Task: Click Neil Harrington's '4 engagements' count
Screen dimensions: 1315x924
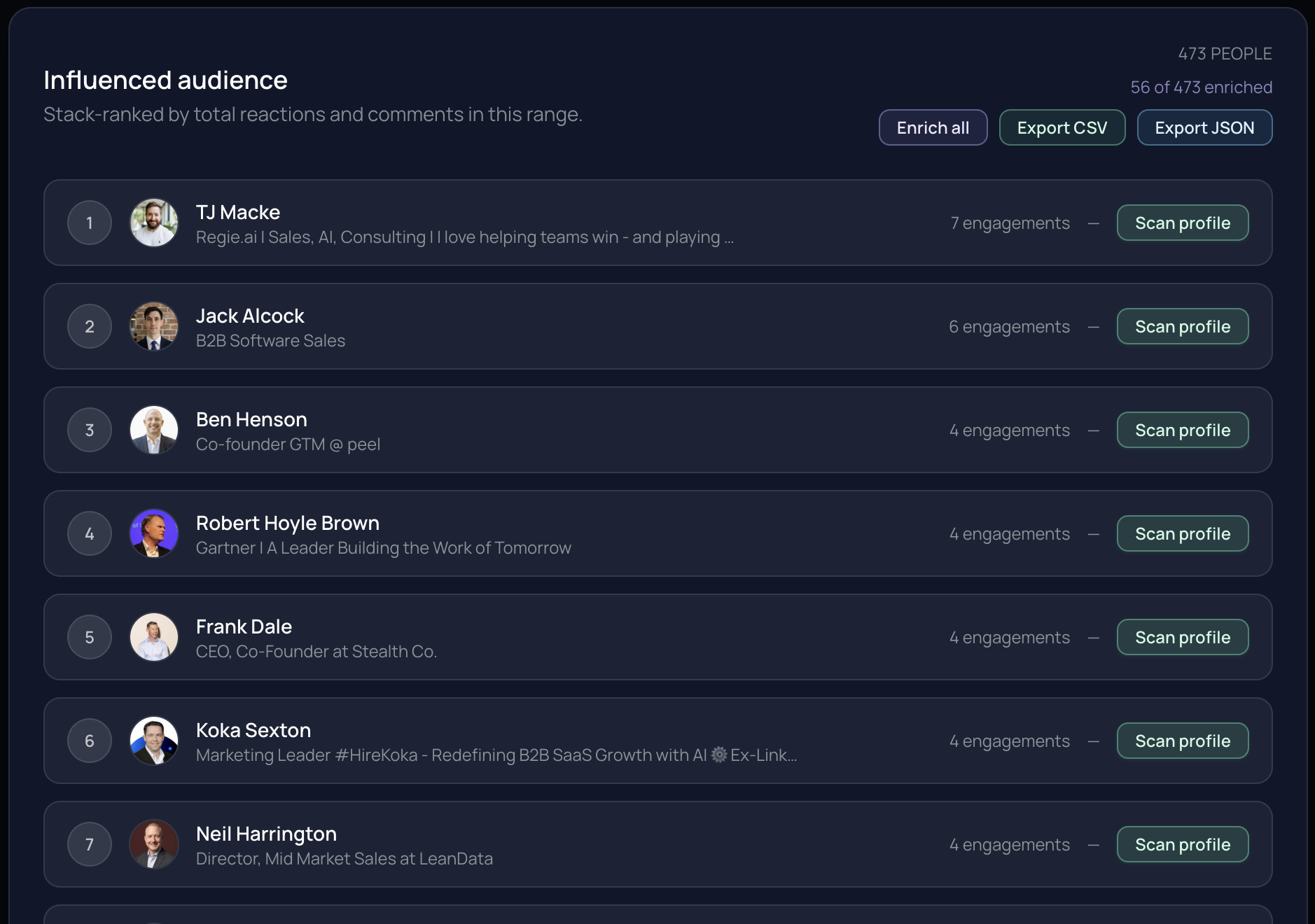Action: [1009, 845]
